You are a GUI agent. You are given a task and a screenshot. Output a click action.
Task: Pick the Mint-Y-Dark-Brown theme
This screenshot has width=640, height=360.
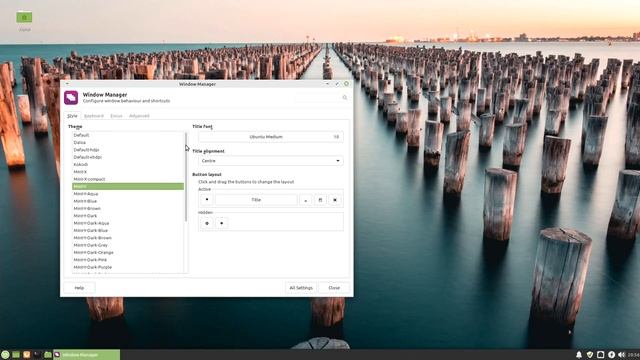[128, 238]
